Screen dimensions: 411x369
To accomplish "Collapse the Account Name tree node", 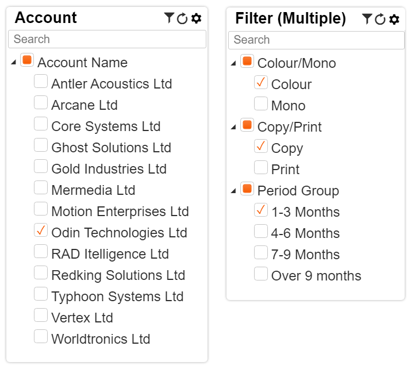I will (x=14, y=62).
